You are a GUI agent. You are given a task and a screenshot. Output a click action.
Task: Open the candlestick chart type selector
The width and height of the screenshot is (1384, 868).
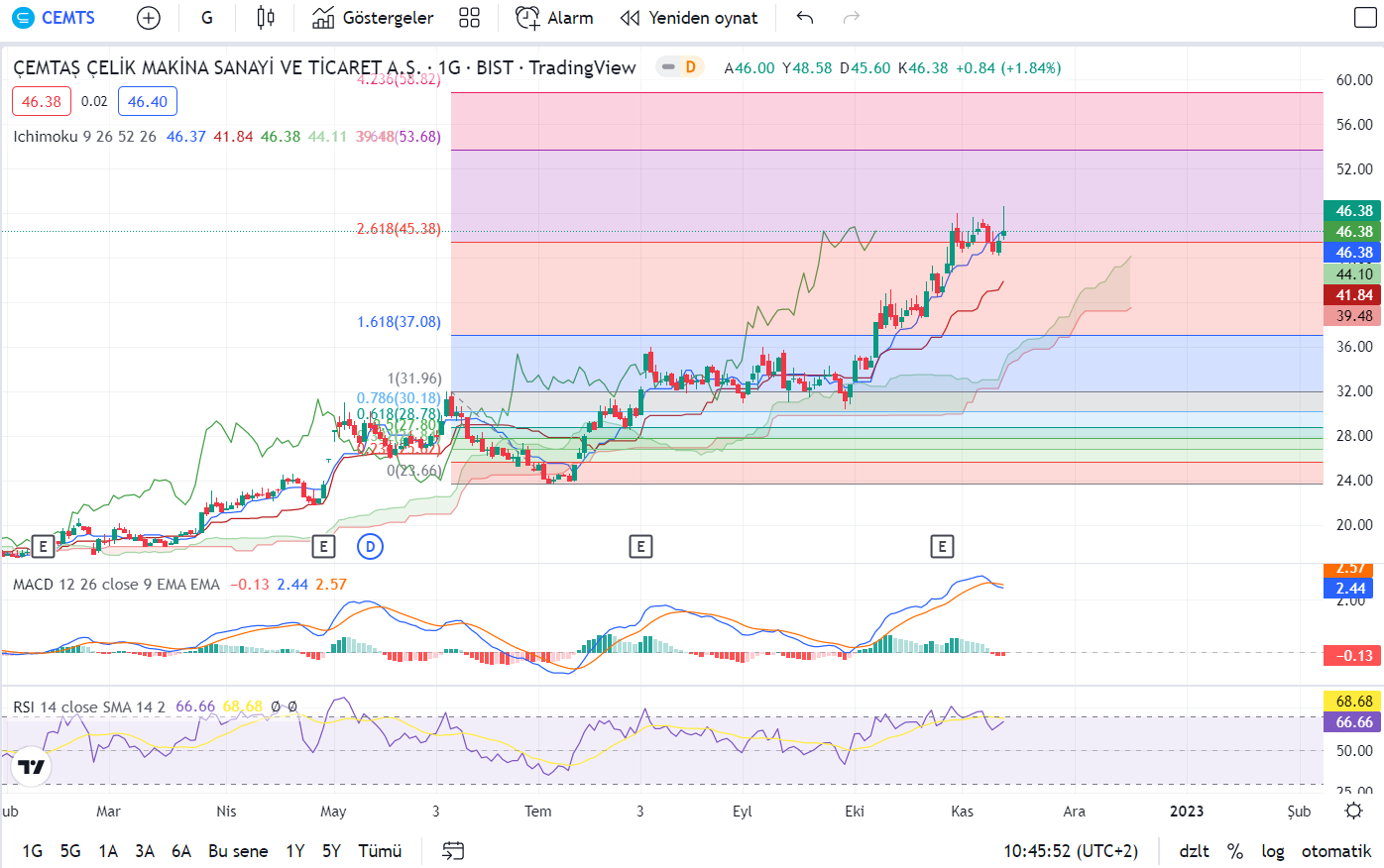coord(266,18)
